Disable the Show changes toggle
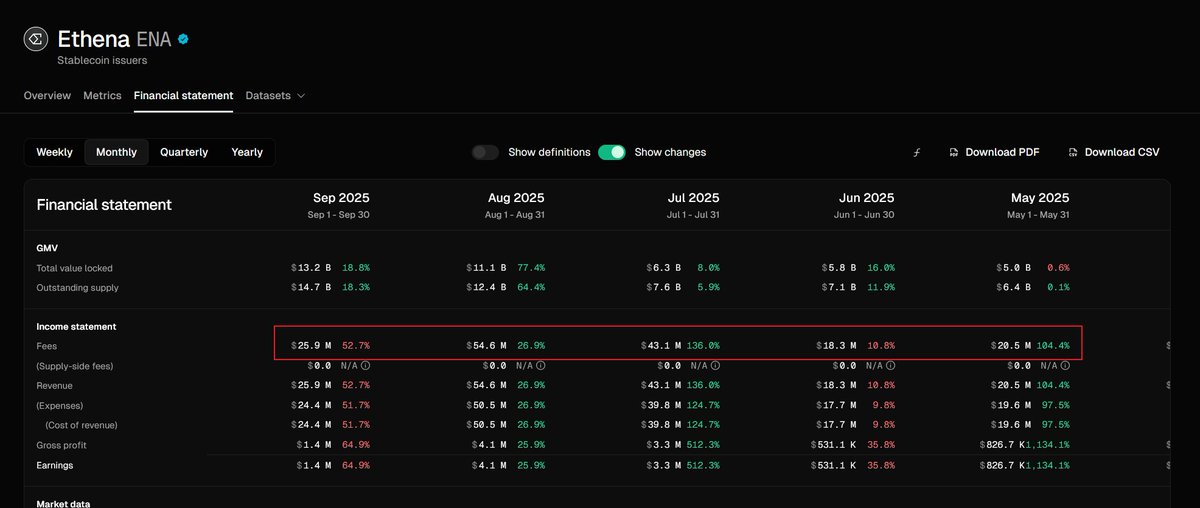 point(611,152)
